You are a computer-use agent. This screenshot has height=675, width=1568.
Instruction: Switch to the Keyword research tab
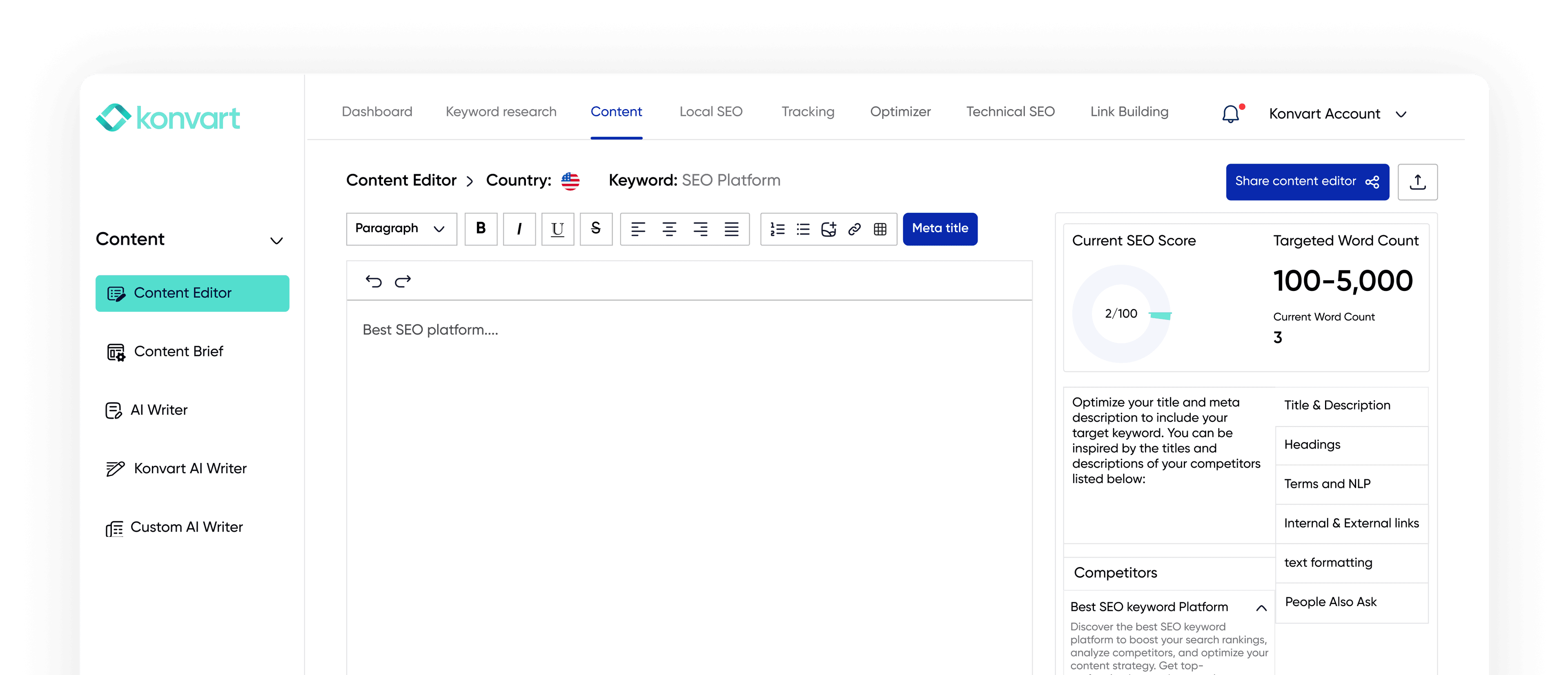tap(500, 112)
